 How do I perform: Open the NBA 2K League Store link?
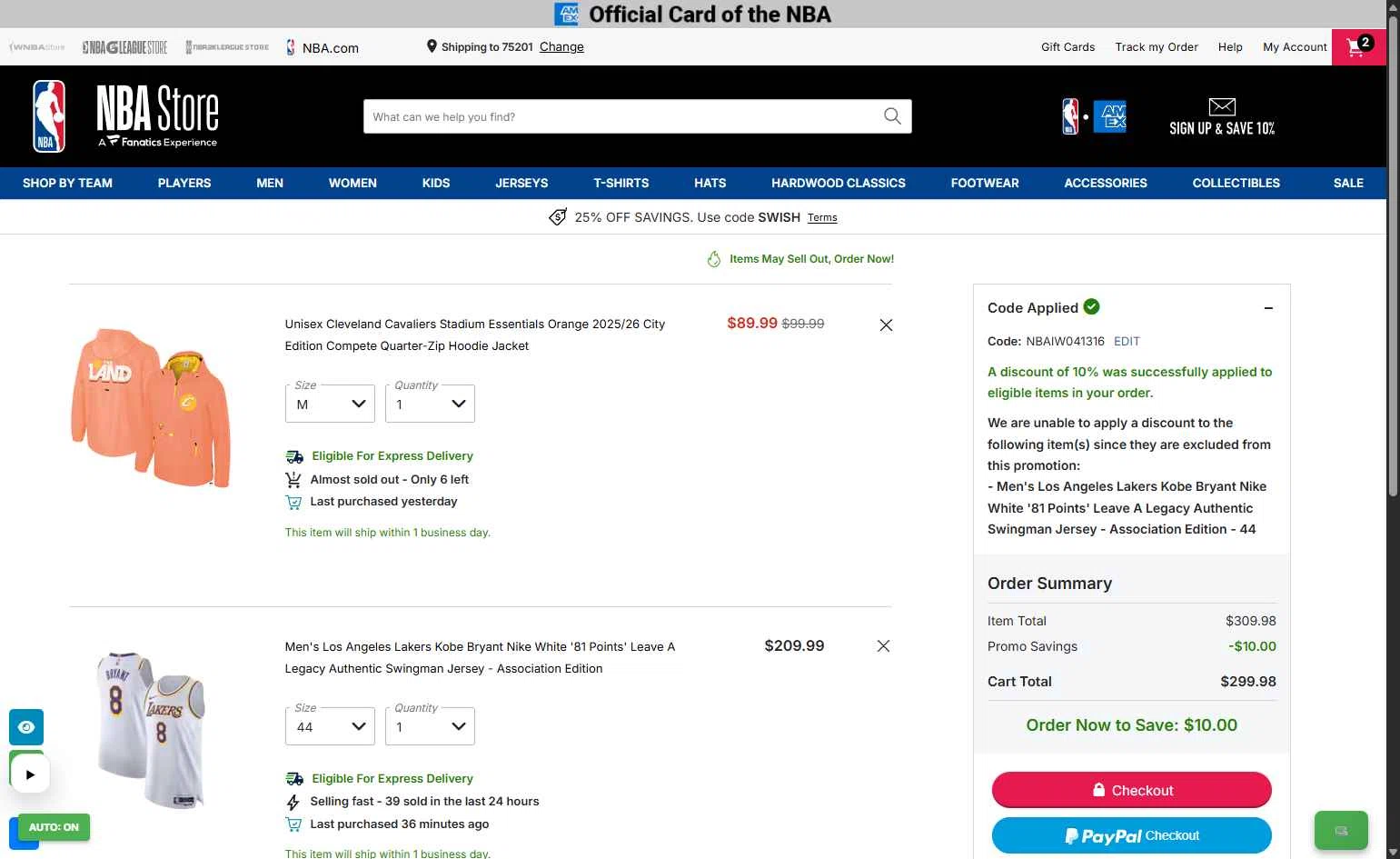(227, 47)
